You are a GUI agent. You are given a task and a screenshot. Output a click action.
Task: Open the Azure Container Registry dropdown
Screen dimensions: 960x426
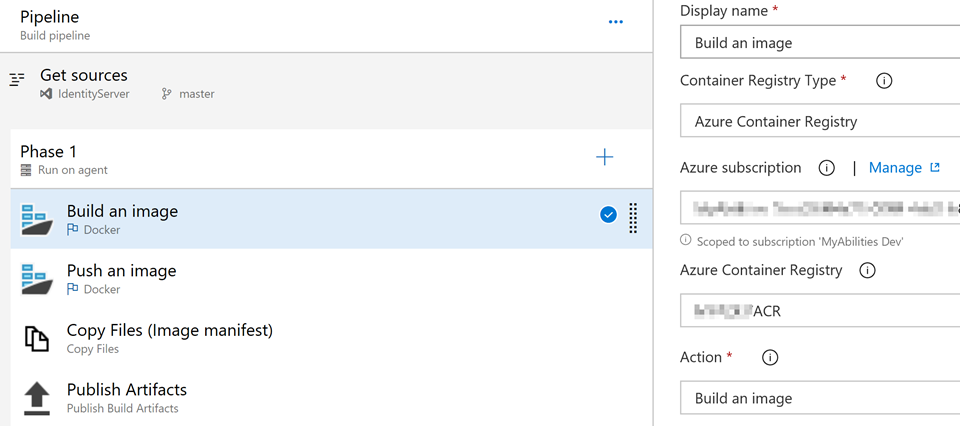(820, 311)
